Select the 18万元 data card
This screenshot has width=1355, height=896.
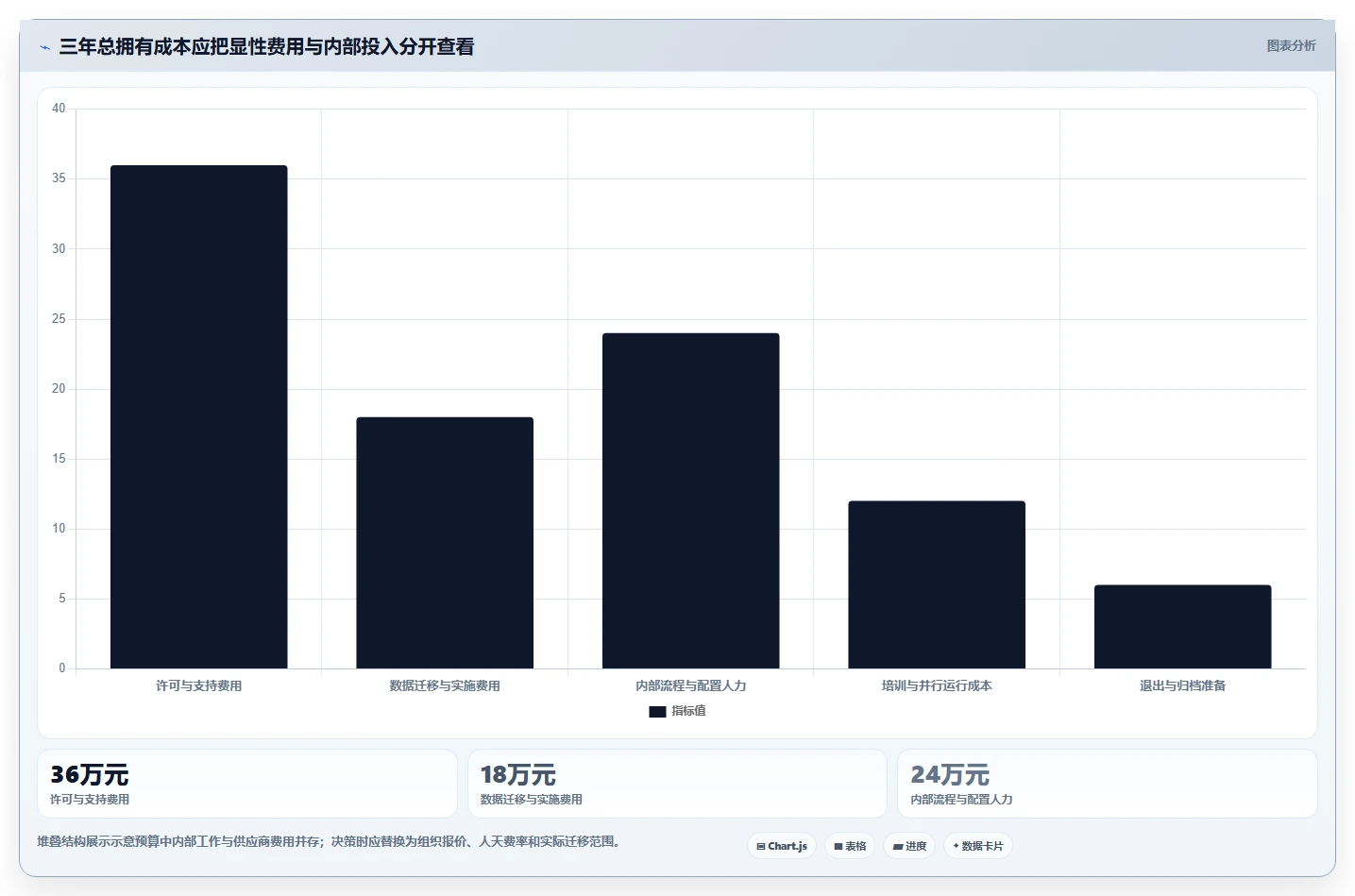coord(677,784)
